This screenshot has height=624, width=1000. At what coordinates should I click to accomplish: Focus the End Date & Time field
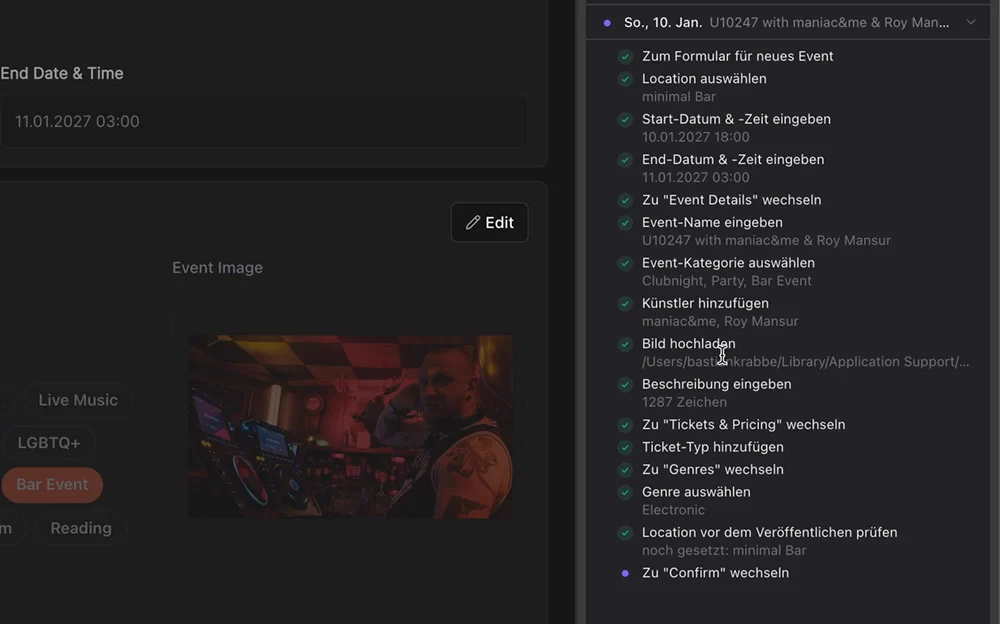point(264,121)
